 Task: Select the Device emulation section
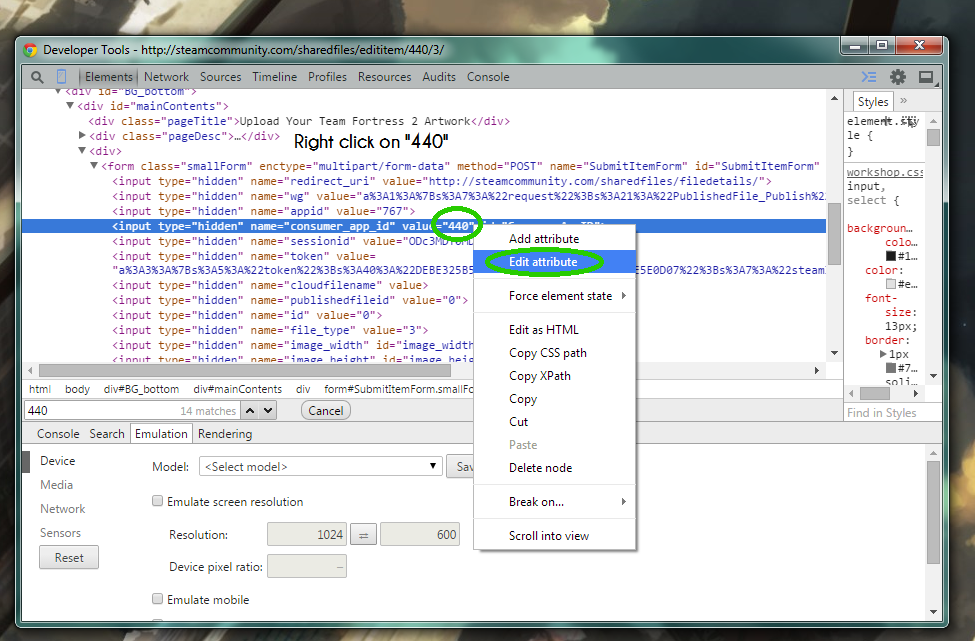click(58, 461)
